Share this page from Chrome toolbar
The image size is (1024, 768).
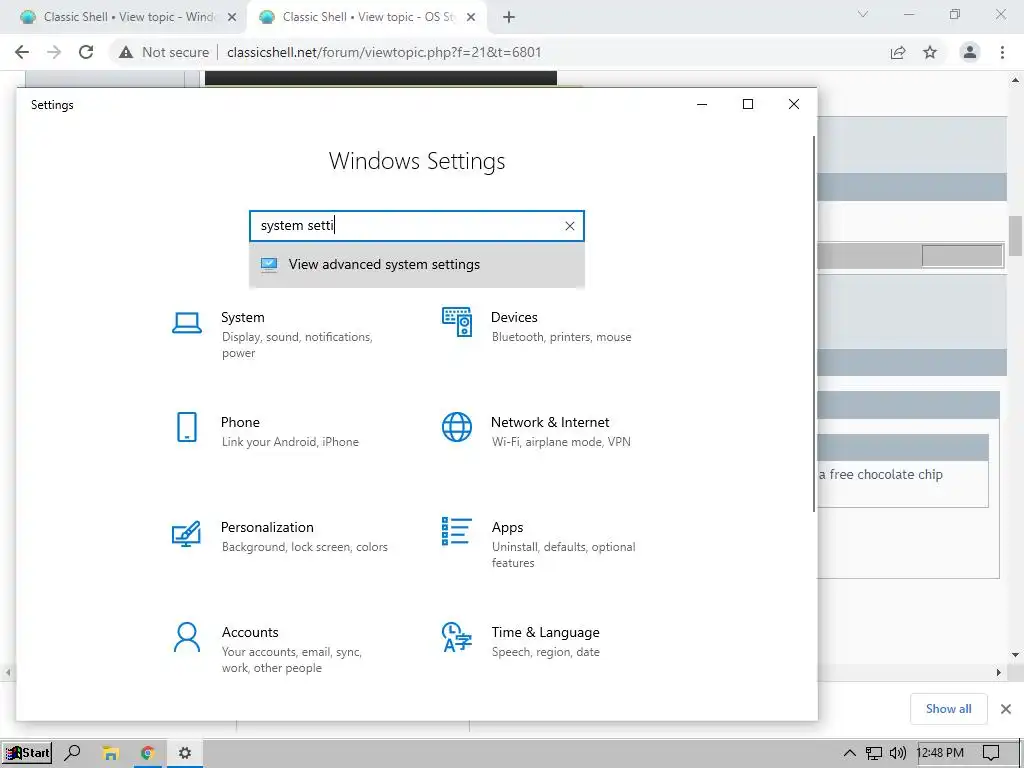(898, 52)
